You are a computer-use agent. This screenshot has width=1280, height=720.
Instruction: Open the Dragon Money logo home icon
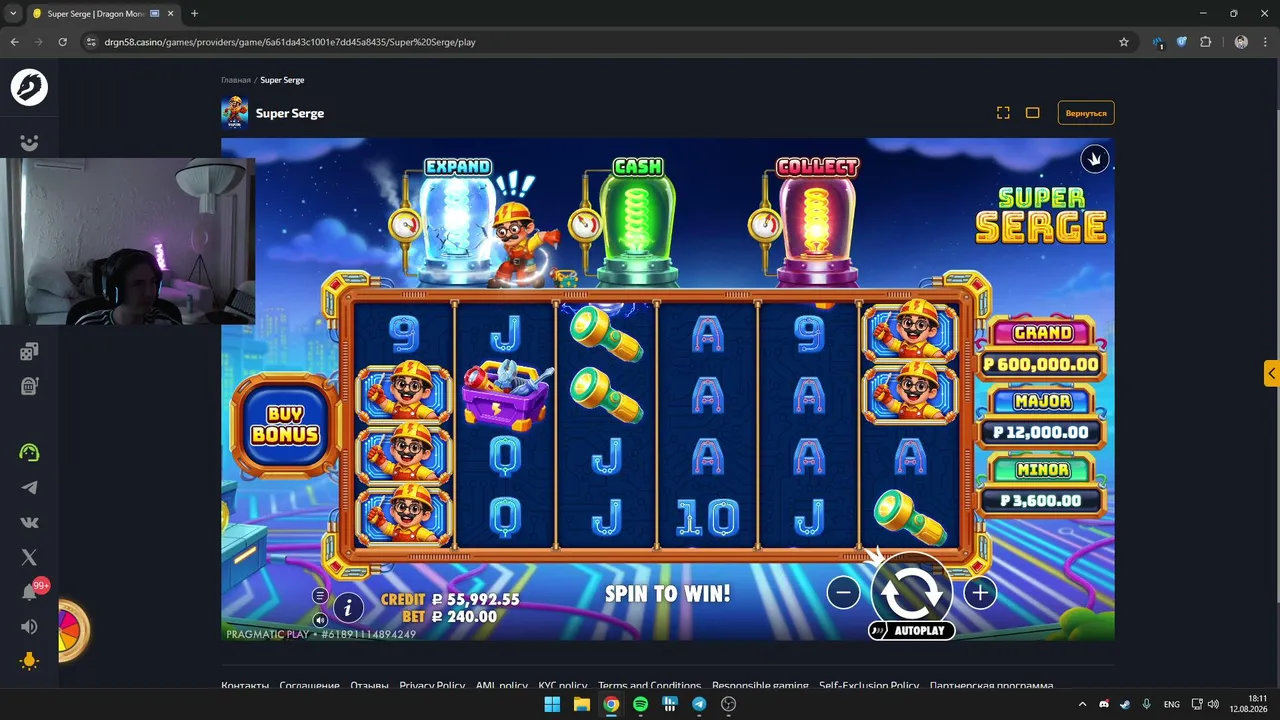click(x=29, y=87)
